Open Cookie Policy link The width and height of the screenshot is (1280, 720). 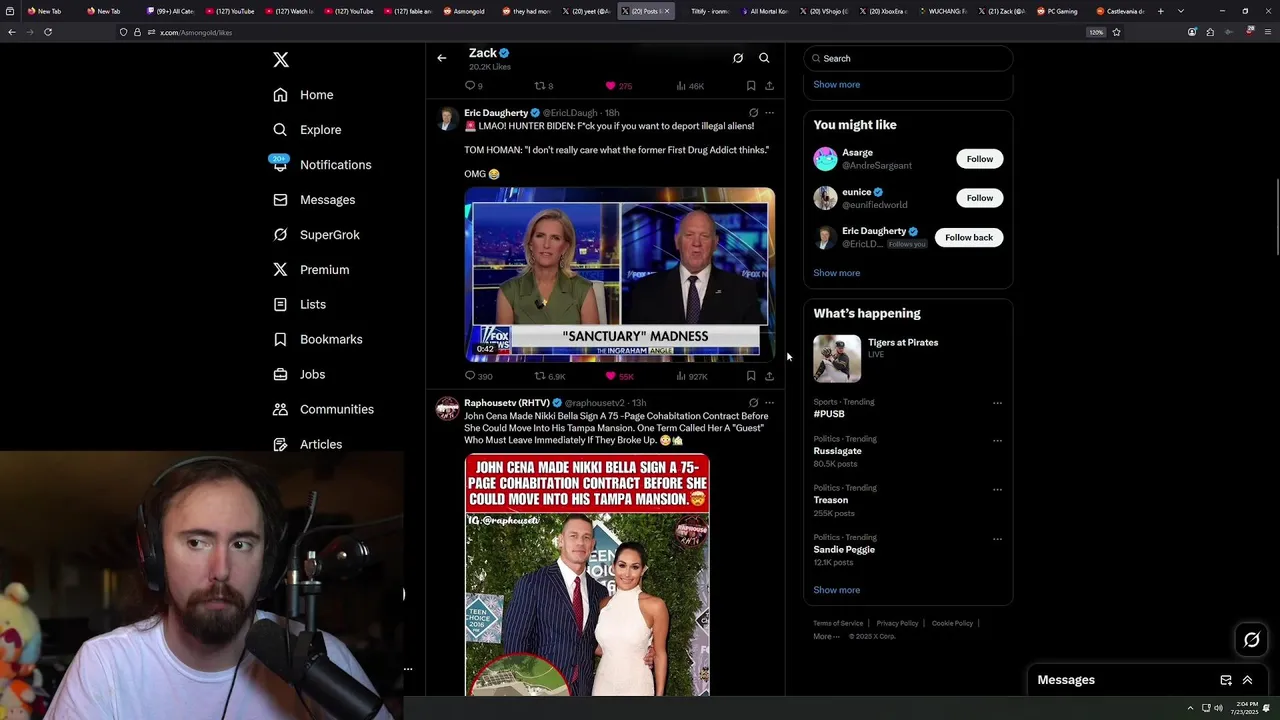coord(952,624)
